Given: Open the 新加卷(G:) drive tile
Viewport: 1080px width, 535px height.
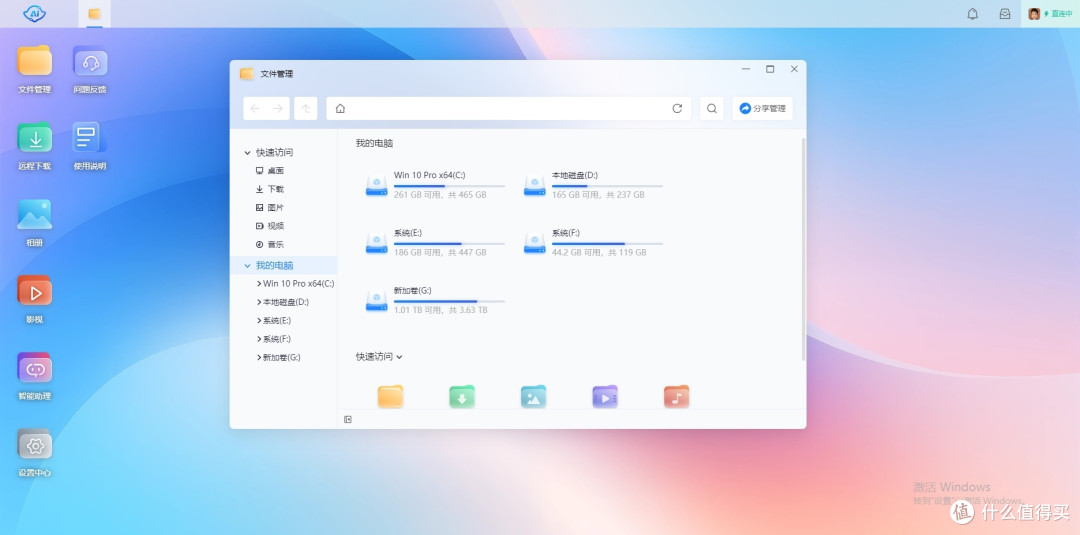Looking at the screenshot, I should (435, 301).
